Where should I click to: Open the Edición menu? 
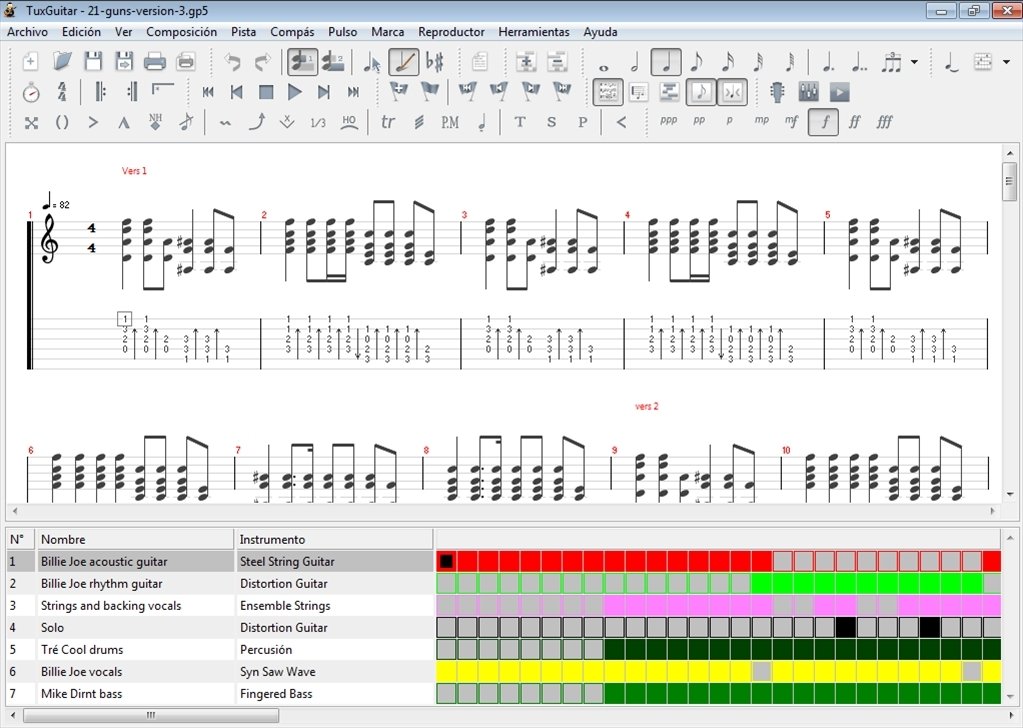tap(81, 32)
